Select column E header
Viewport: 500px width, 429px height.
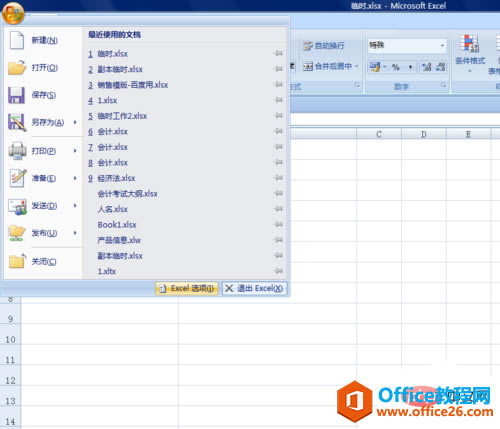pyautogui.click(x=468, y=134)
